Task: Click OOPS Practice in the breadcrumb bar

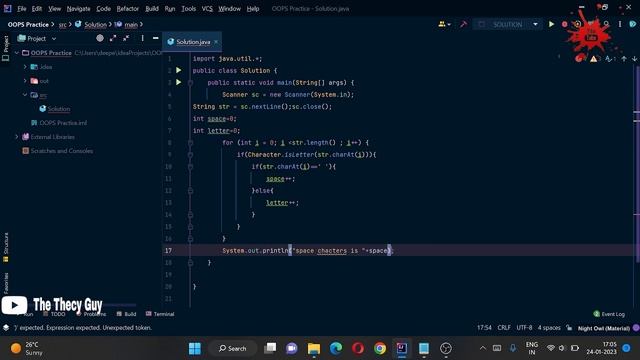Action: pos(28,24)
